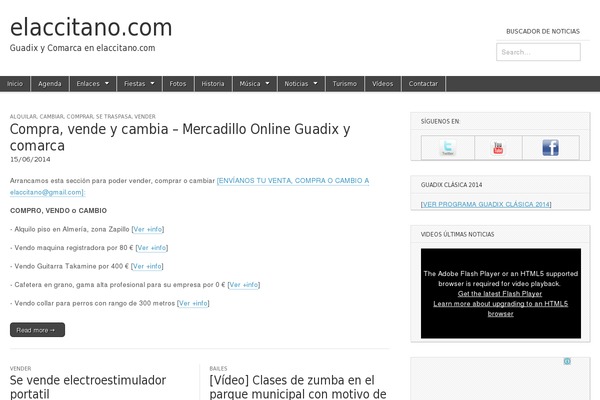The width and height of the screenshot is (600, 400).
Task: Expand the Música dropdown arrow
Action: coord(267,83)
